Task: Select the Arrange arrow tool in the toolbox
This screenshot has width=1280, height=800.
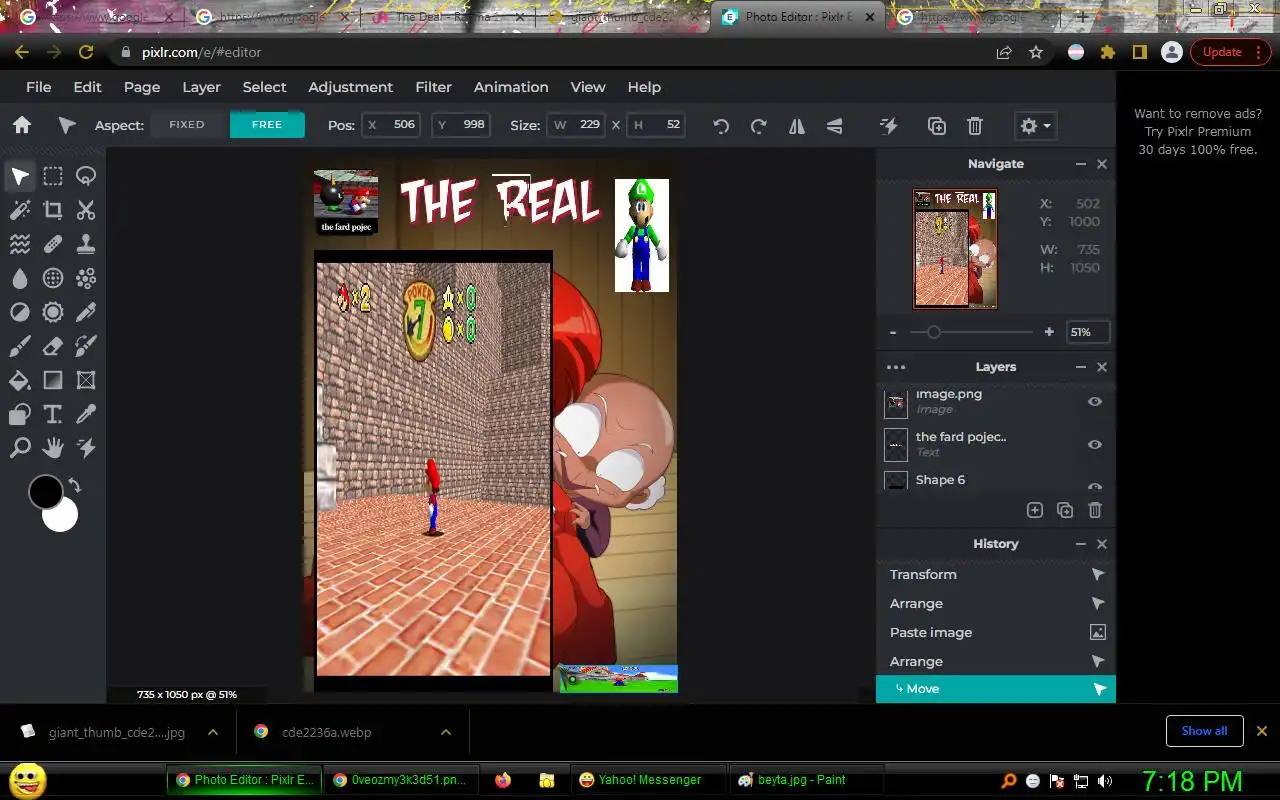Action: 20,177
